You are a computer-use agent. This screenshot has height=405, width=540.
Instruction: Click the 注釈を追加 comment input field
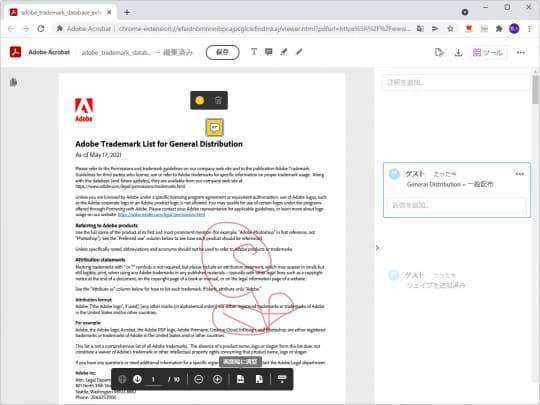click(x=456, y=83)
